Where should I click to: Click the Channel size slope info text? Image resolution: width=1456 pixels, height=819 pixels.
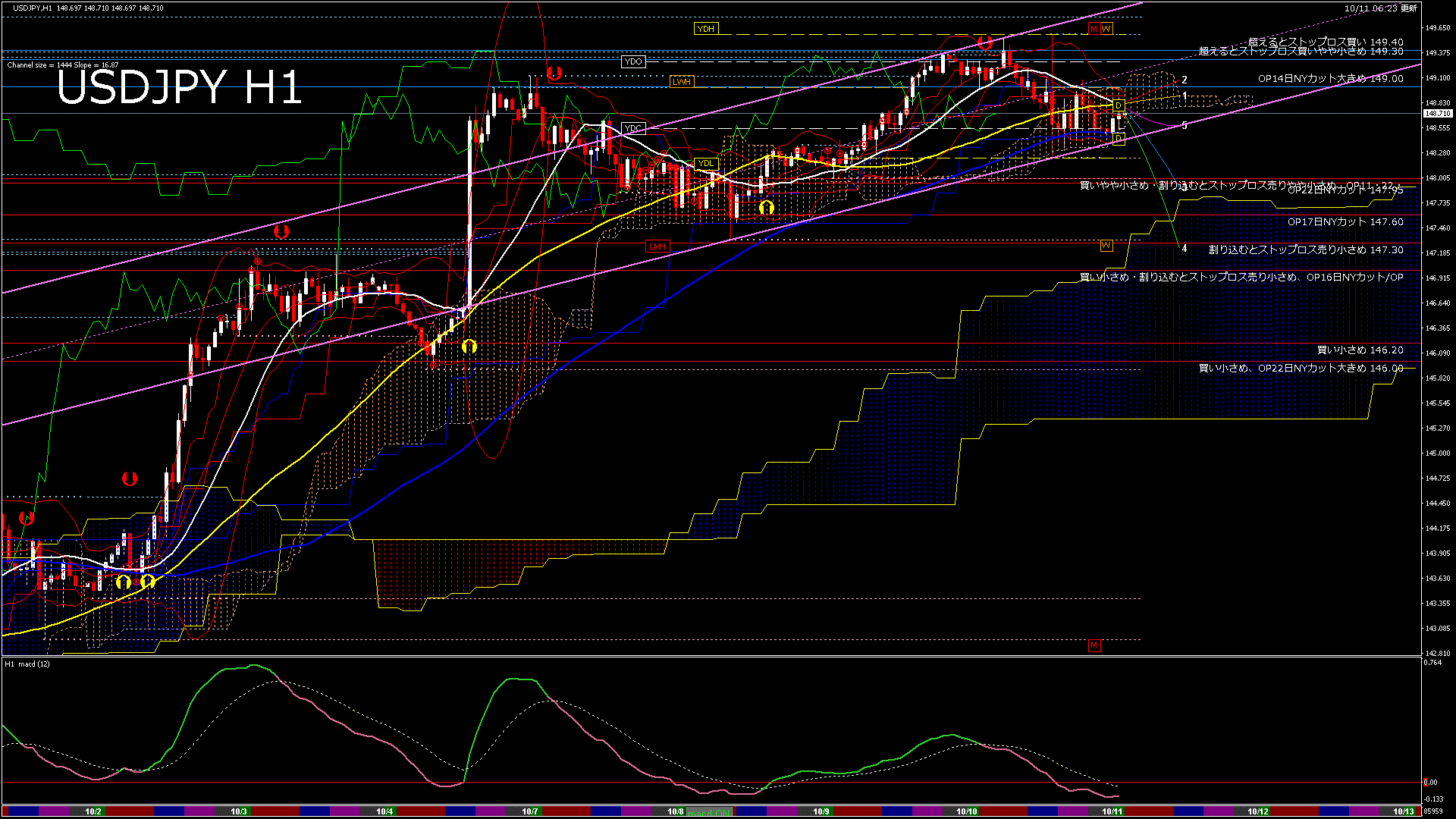tap(62, 65)
